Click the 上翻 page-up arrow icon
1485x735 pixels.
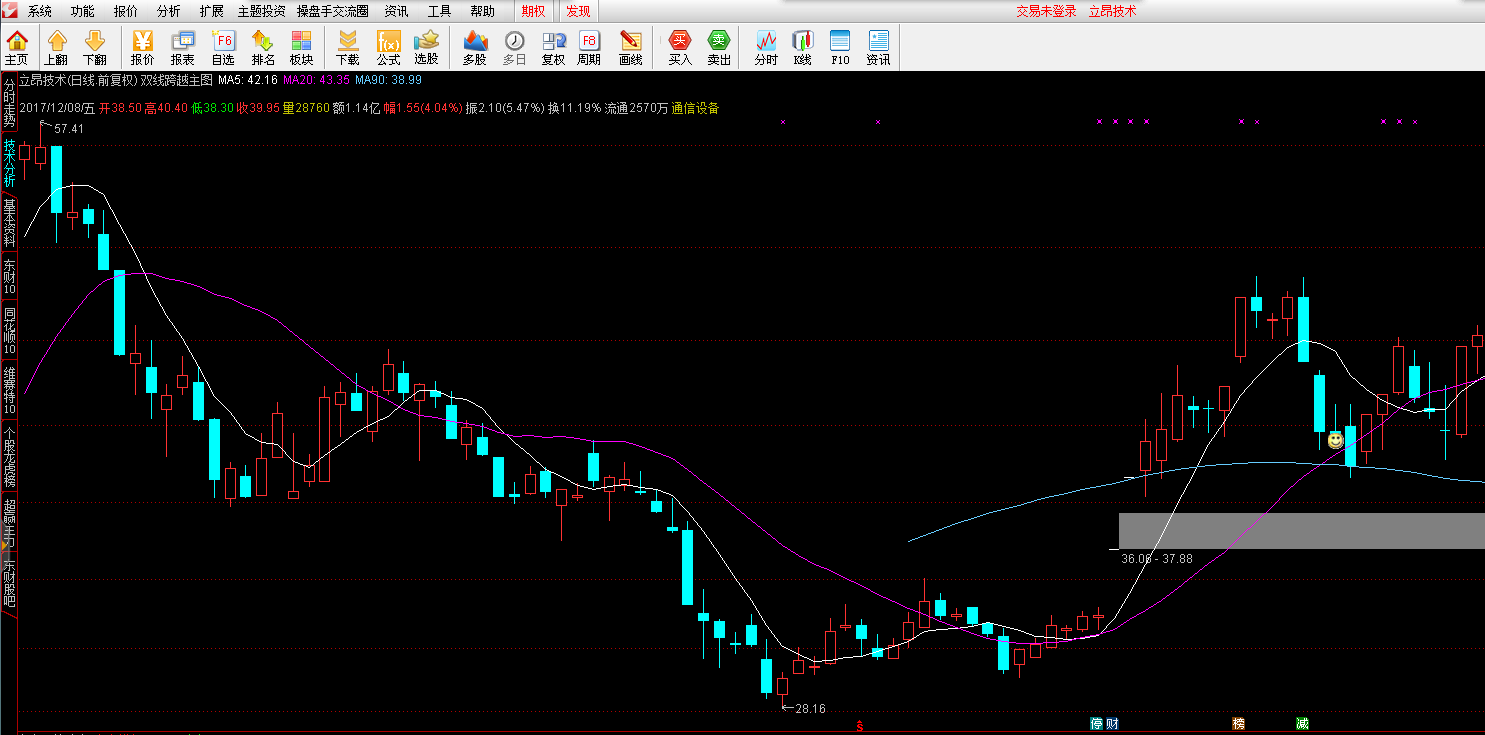(x=56, y=47)
